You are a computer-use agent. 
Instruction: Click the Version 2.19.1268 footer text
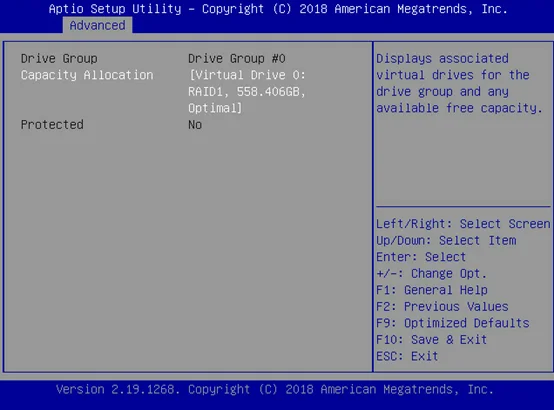(x=275, y=389)
